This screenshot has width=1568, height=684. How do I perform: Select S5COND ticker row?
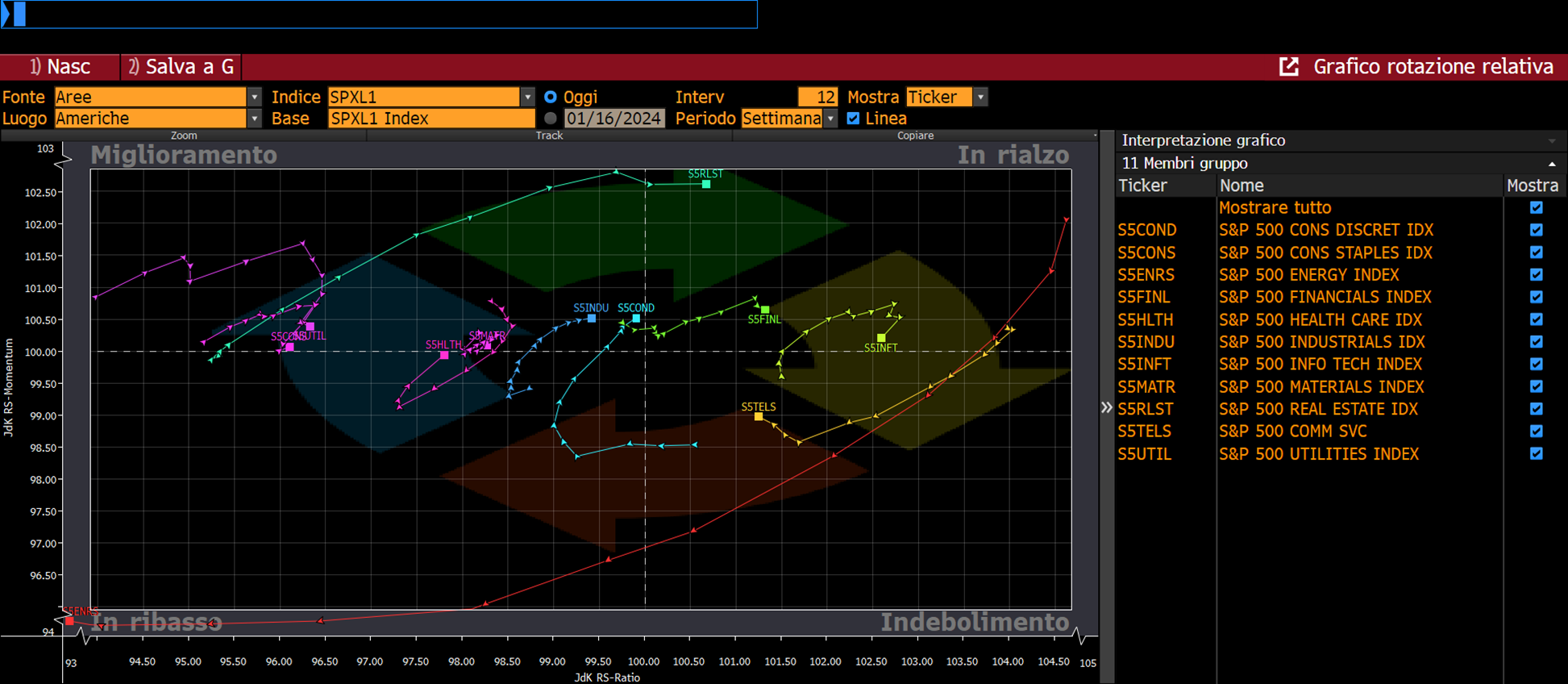[1147, 230]
